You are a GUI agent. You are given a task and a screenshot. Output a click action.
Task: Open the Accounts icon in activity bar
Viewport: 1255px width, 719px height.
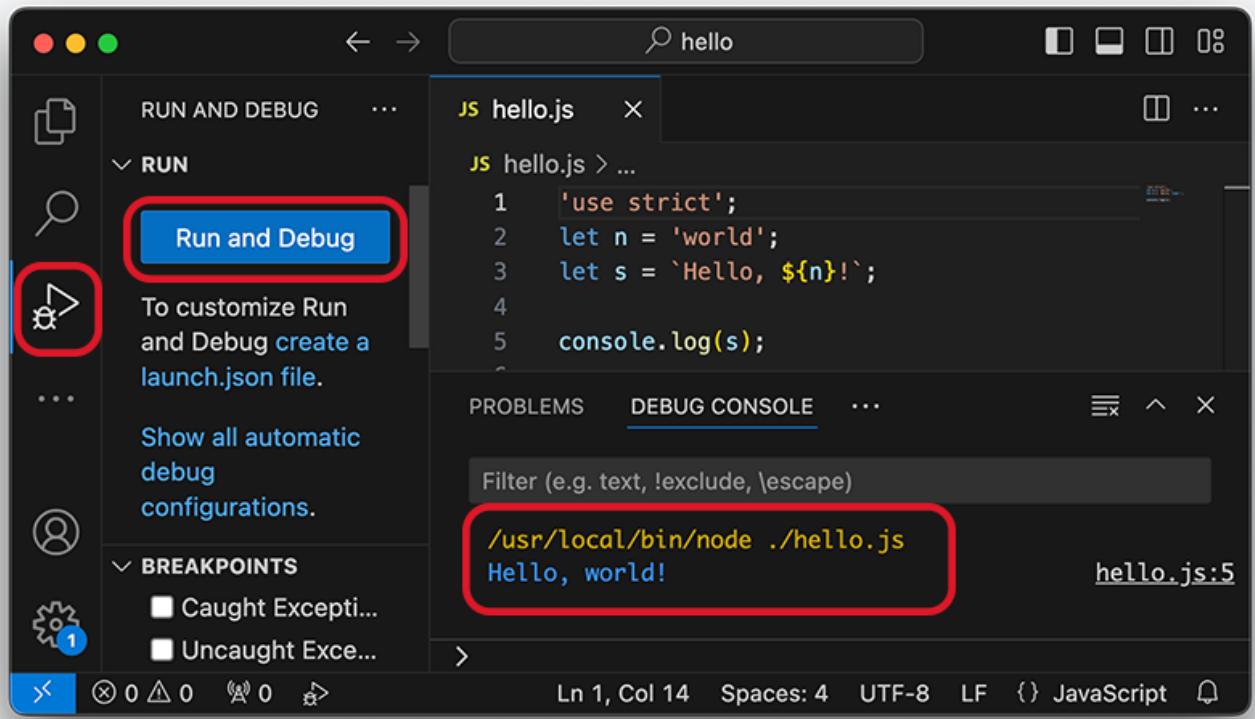56,531
